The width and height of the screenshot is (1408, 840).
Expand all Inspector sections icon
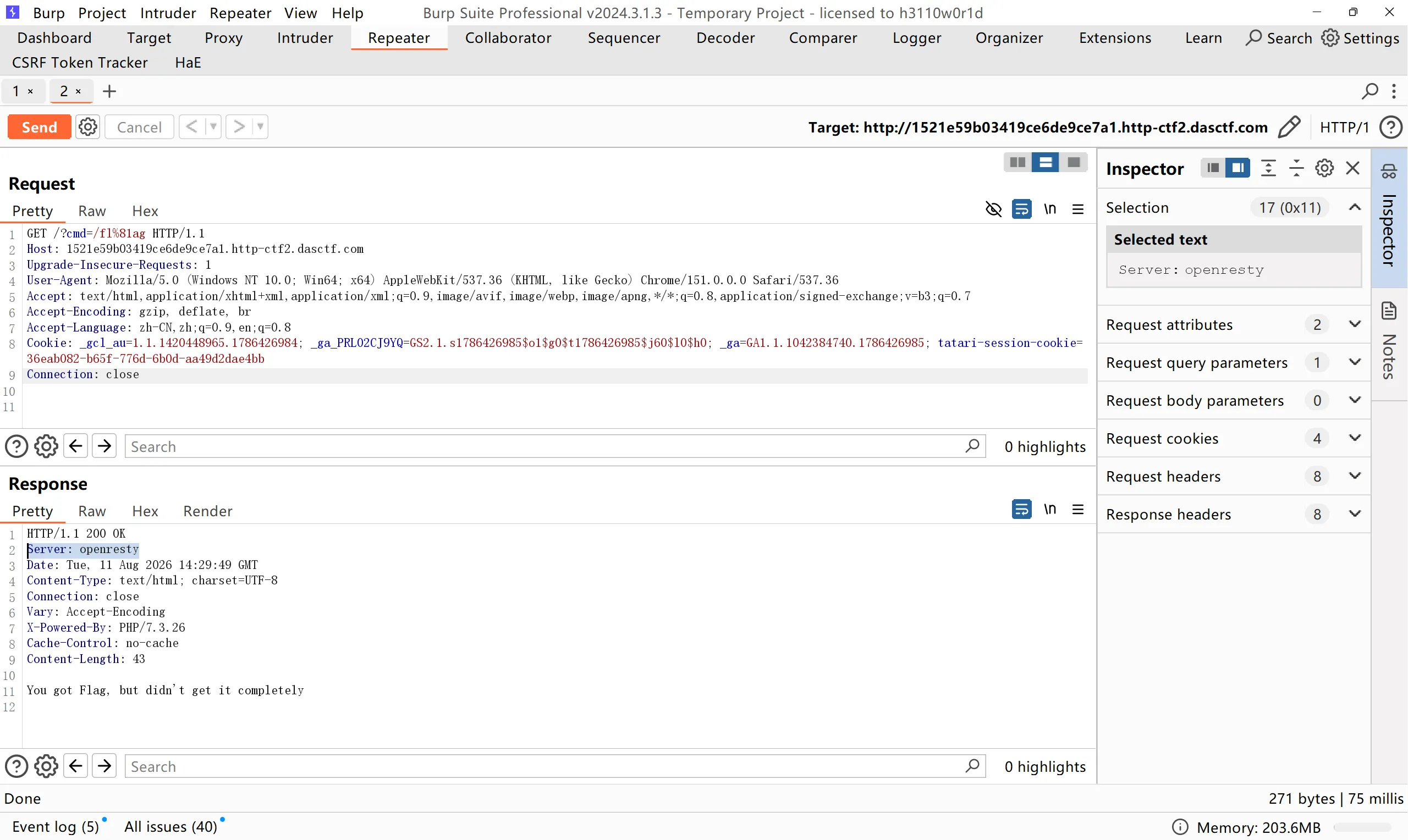coord(1269,168)
